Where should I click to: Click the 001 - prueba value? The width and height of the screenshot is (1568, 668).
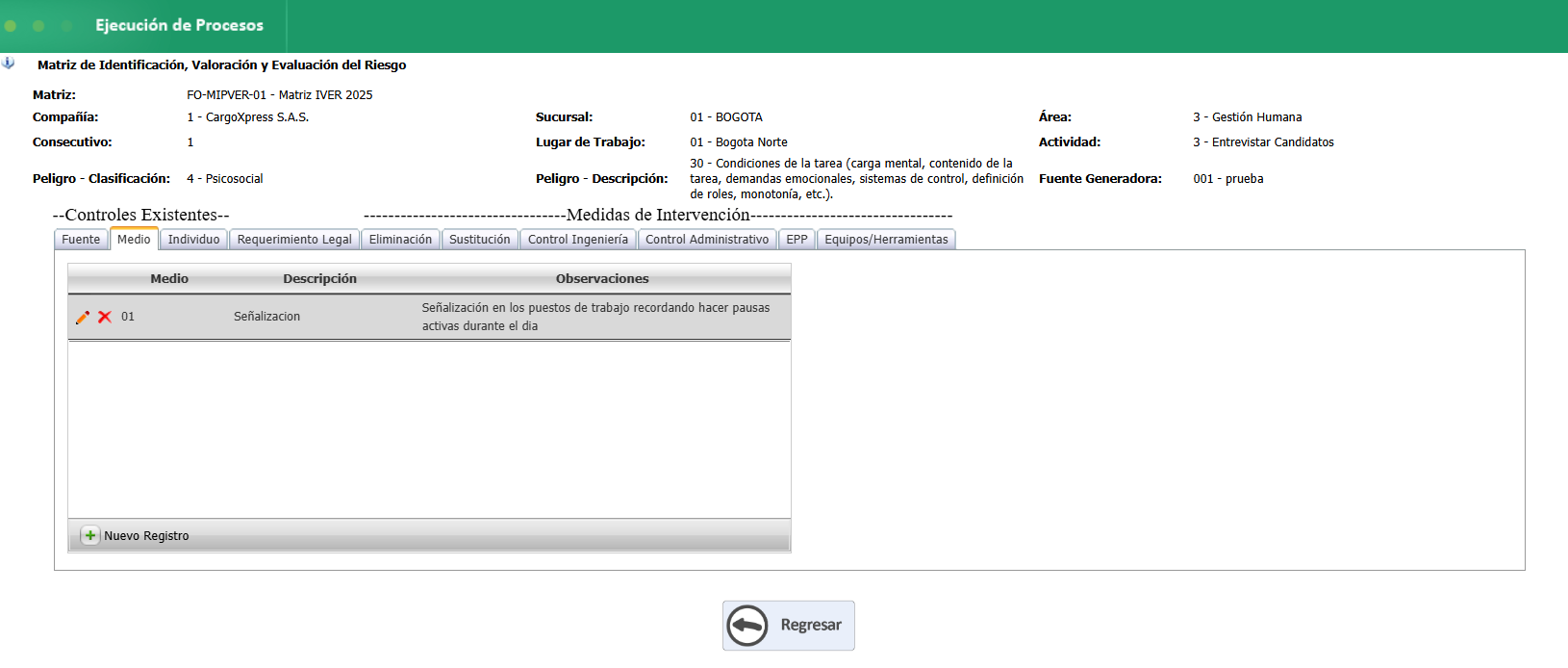[x=1227, y=179]
